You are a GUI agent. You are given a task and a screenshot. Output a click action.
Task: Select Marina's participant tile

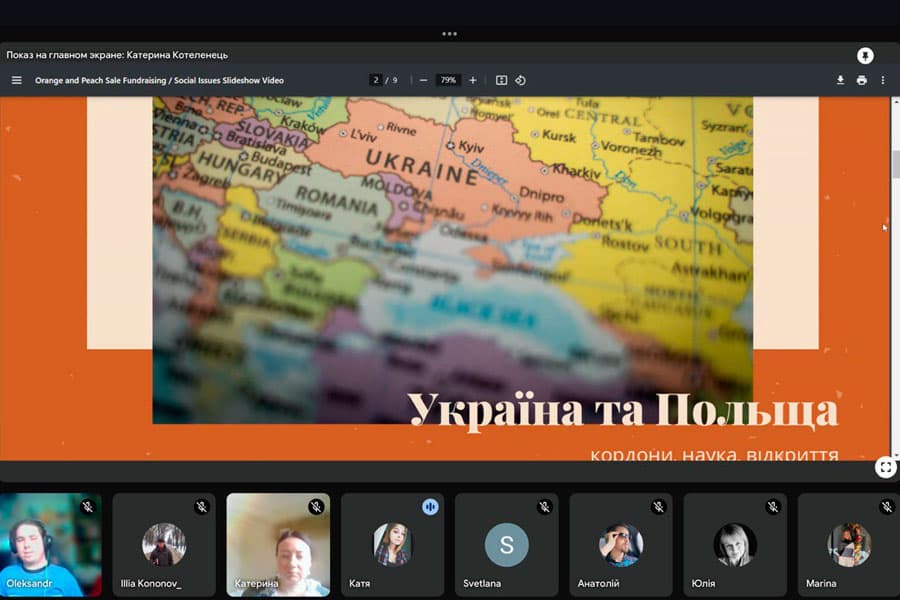[849, 545]
